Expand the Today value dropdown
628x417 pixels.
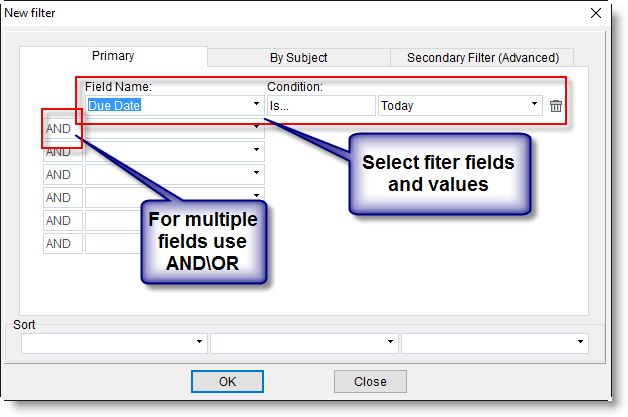point(536,105)
